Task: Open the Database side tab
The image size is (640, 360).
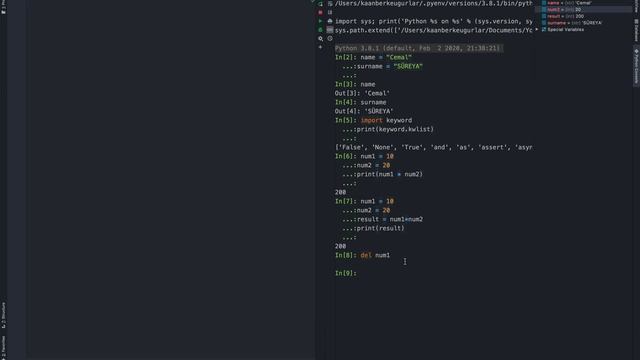Action: pos(636,30)
